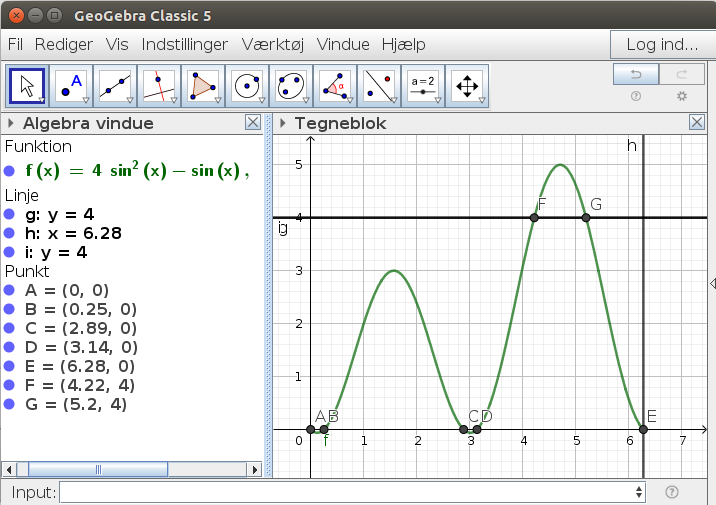Close the Tegneblok panel
The width and height of the screenshot is (716, 505).
[696, 122]
